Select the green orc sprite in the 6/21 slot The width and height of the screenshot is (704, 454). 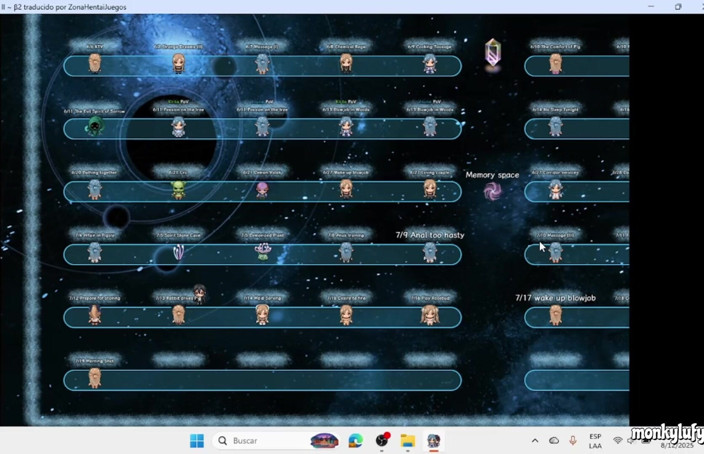pos(178,190)
